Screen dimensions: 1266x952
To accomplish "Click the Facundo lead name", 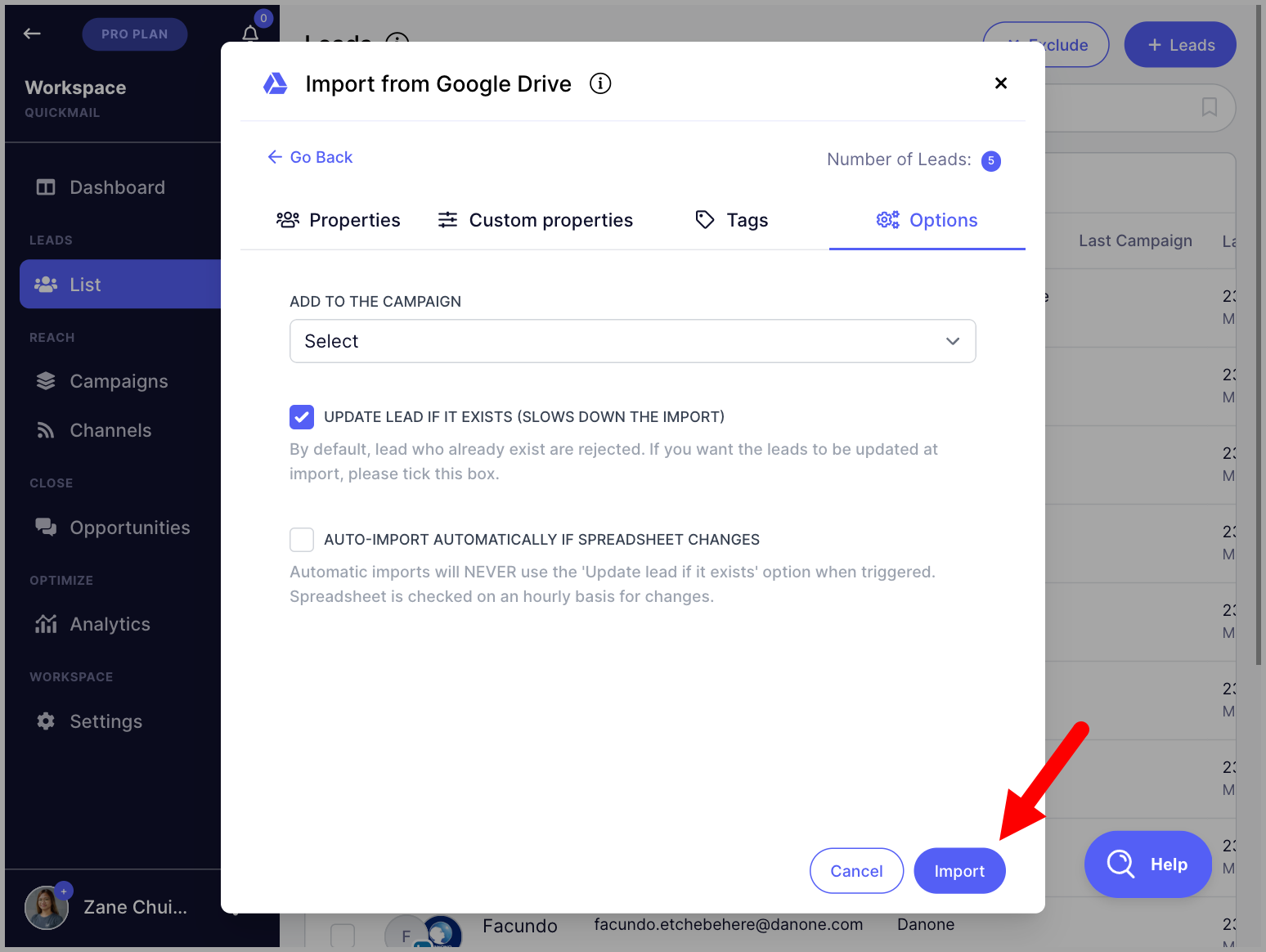I will pyautogui.click(x=520, y=926).
